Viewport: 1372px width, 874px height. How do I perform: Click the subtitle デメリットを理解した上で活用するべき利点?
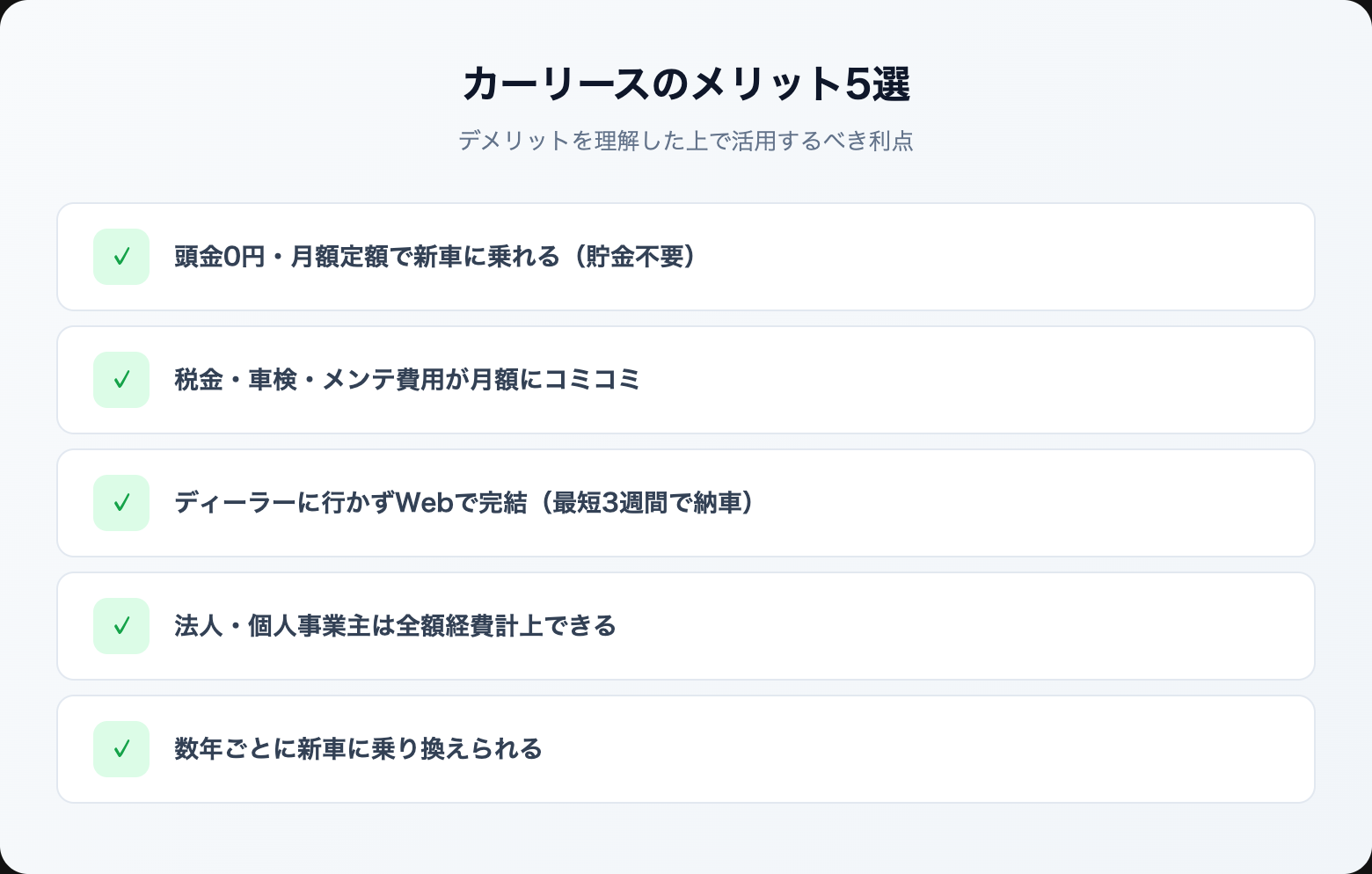[685, 141]
